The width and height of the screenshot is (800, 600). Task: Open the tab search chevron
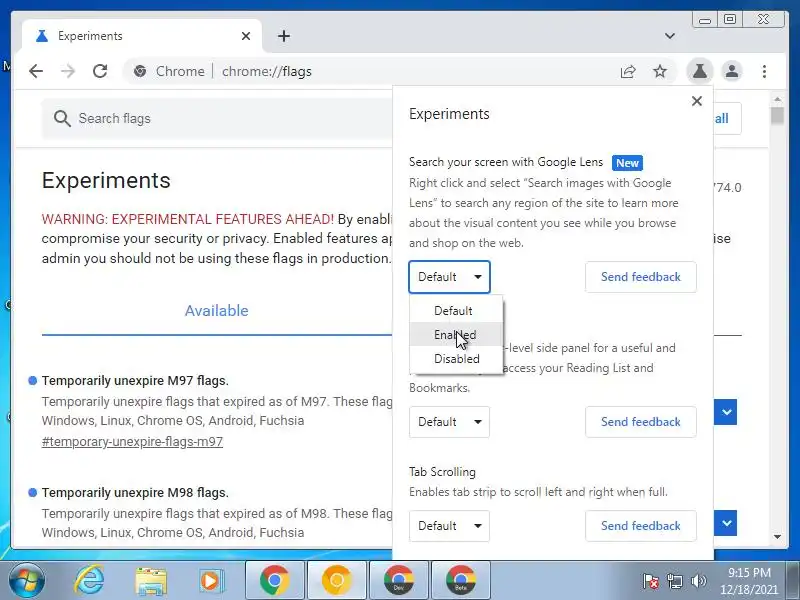pos(669,36)
